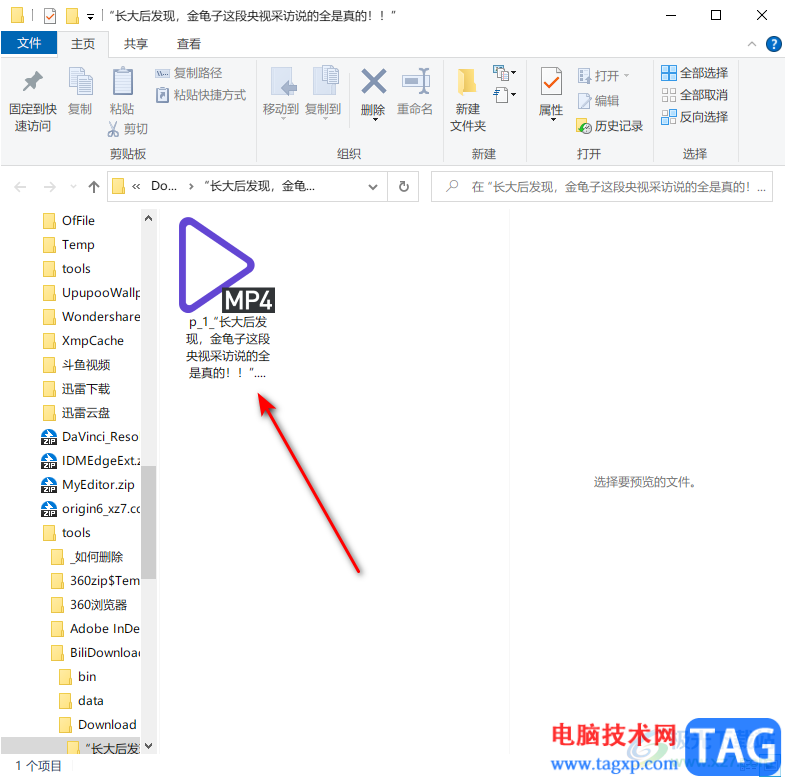The width and height of the screenshot is (786, 778).
Task: Select the 迅雷下载 folder
Action: [x=77, y=389]
